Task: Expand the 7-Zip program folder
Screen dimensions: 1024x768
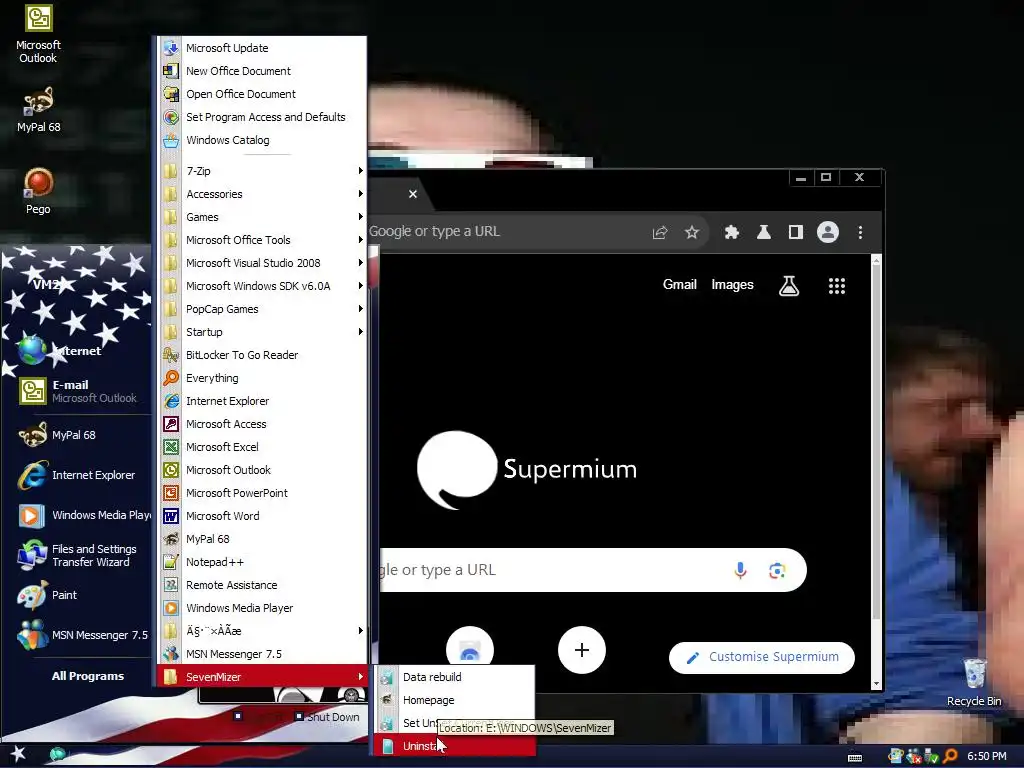Action: pos(262,171)
